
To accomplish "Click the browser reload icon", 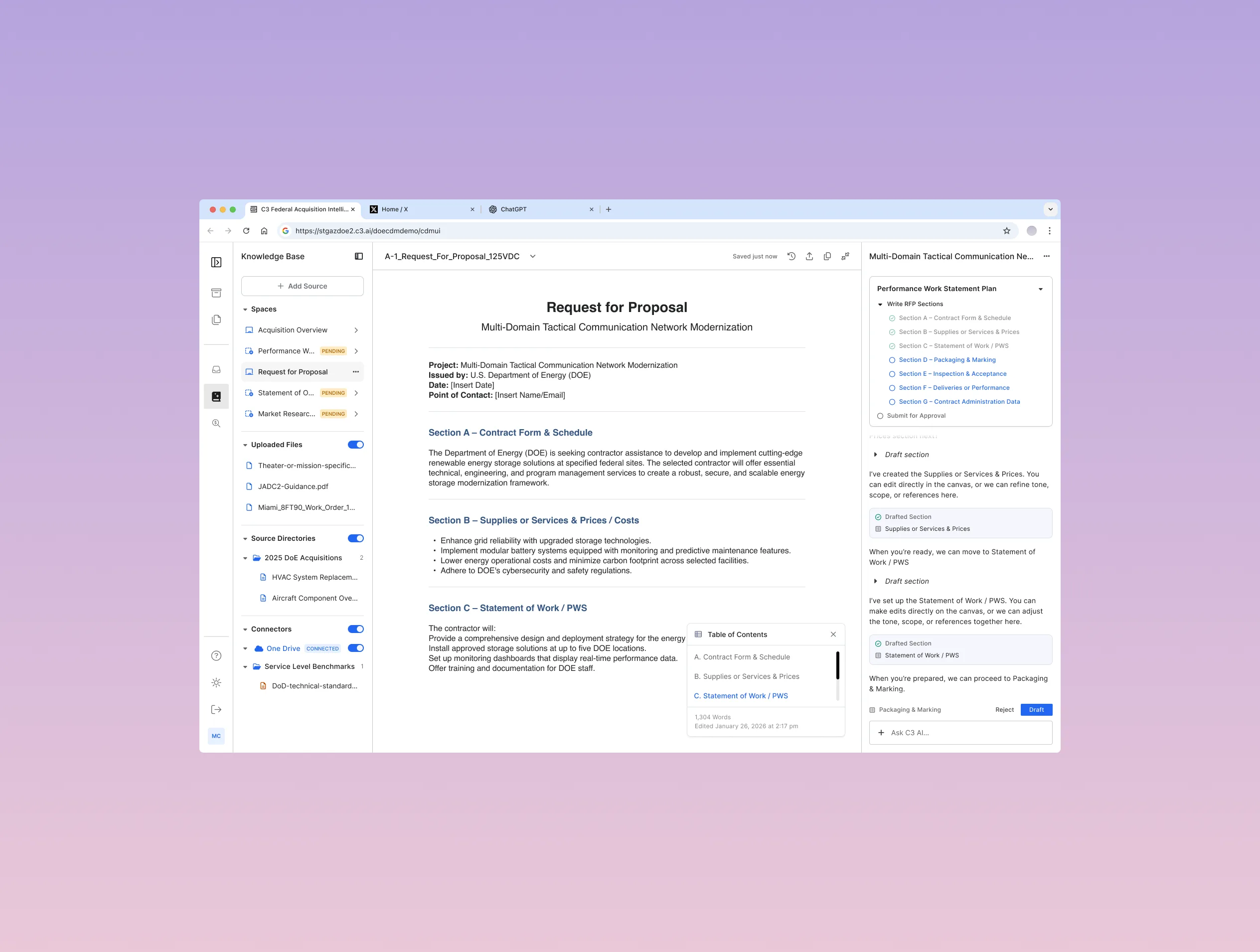I will pyautogui.click(x=246, y=231).
